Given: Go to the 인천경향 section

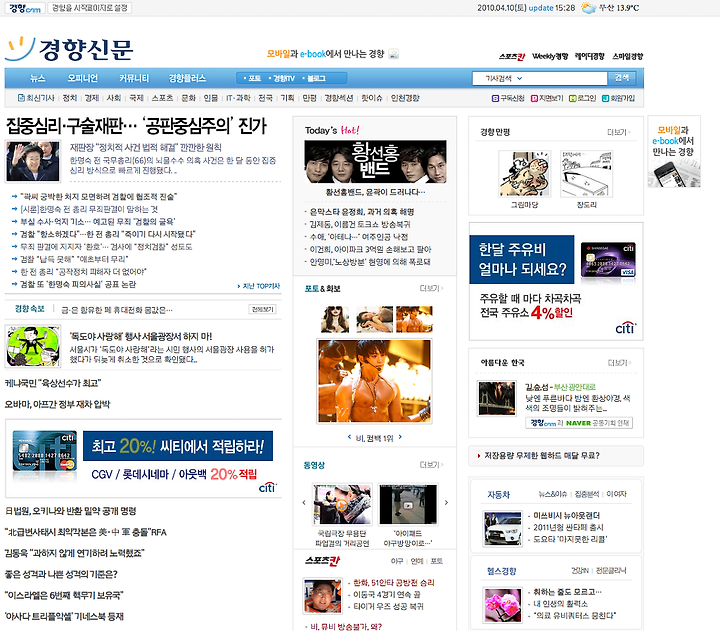Looking at the screenshot, I should [405, 98].
